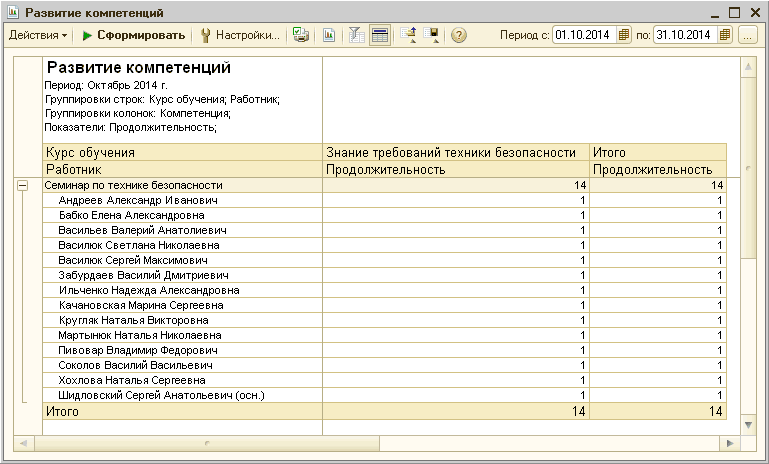
Task: Select worker Соколов Василий Васильевич
Action: pos(182,365)
